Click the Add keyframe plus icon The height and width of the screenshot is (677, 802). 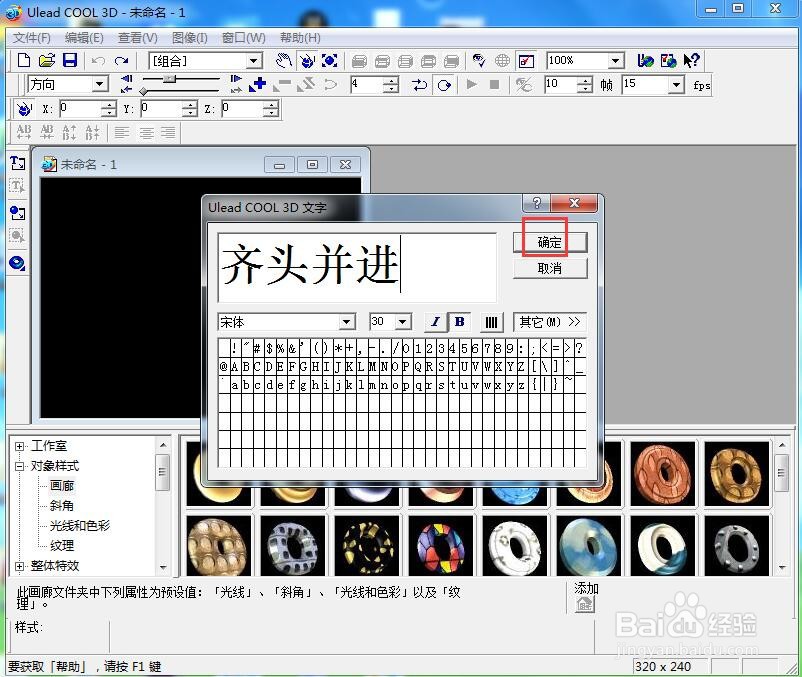coord(258,84)
